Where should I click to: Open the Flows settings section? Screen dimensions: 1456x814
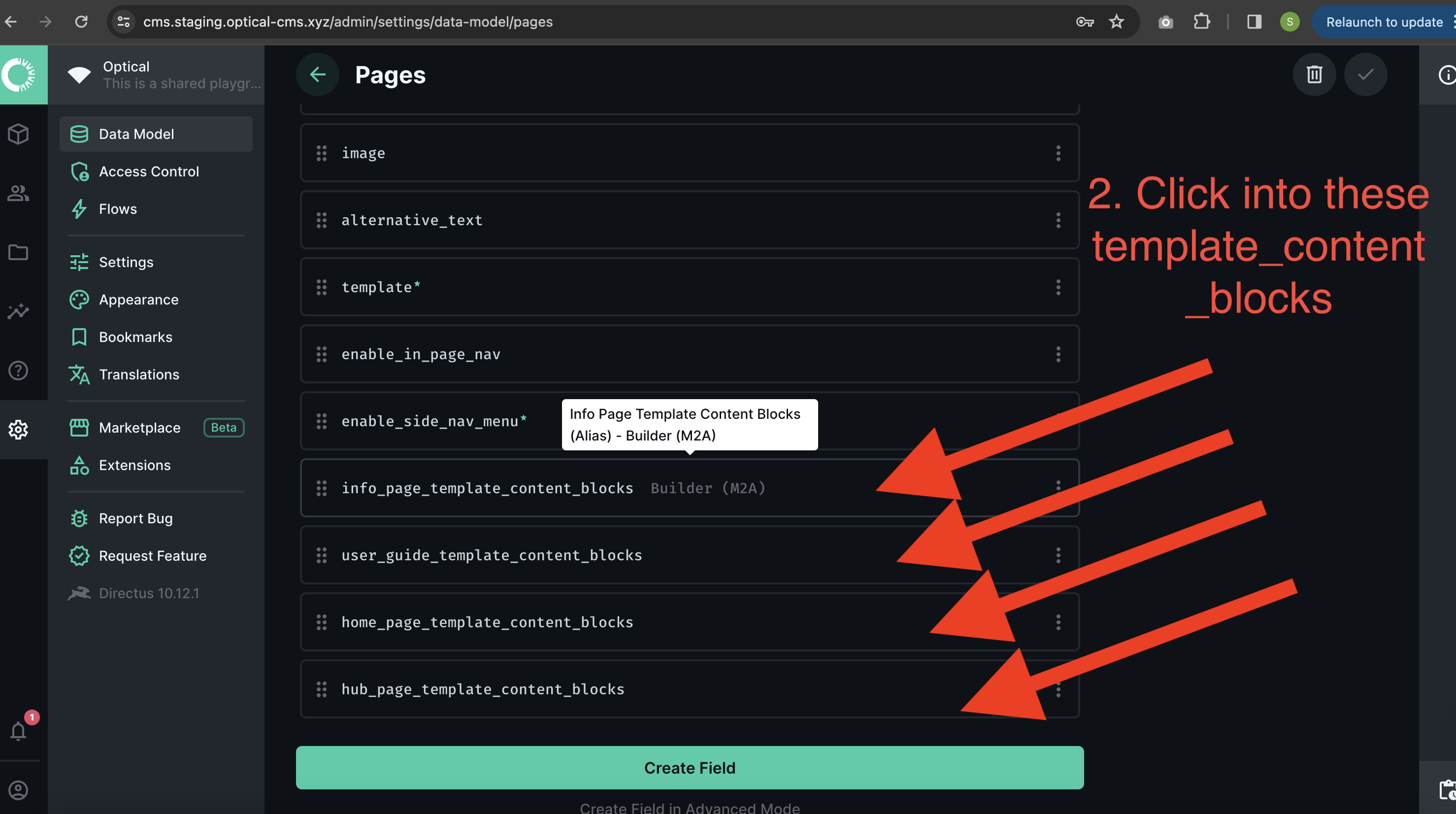click(x=118, y=208)
